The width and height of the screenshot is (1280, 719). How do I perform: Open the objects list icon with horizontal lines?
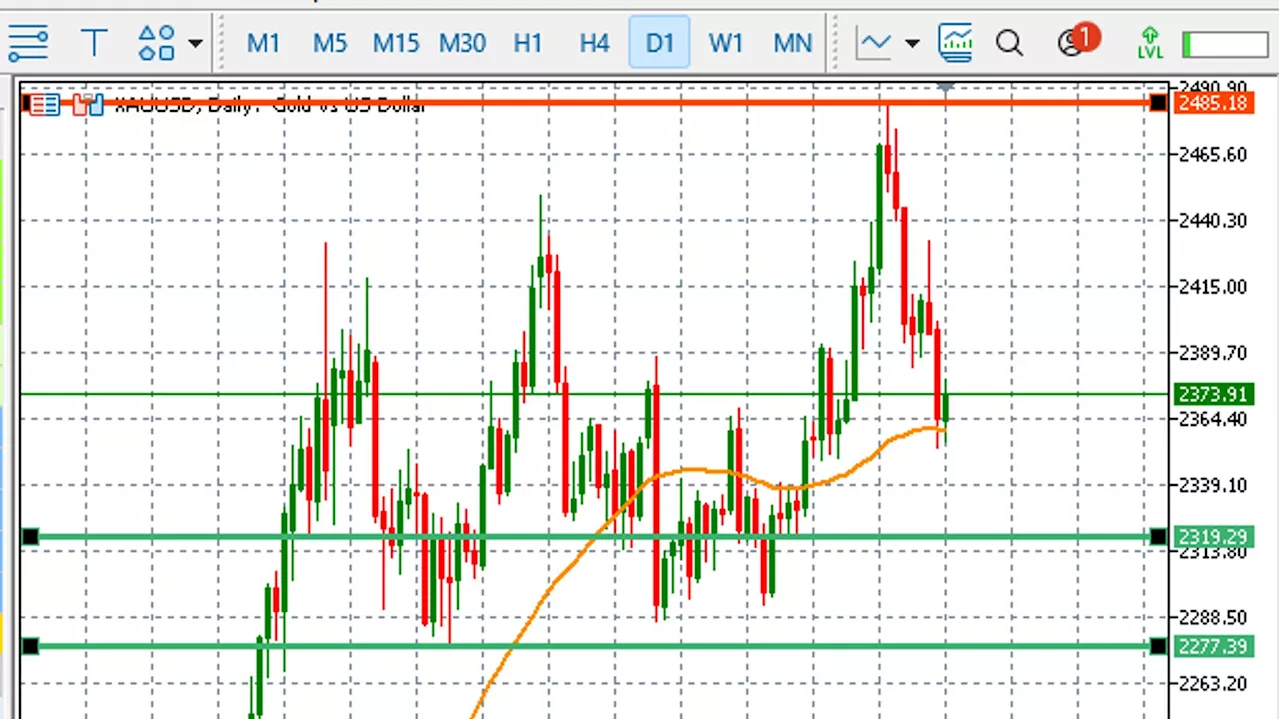pyautogui.click(x=27, y=43)
